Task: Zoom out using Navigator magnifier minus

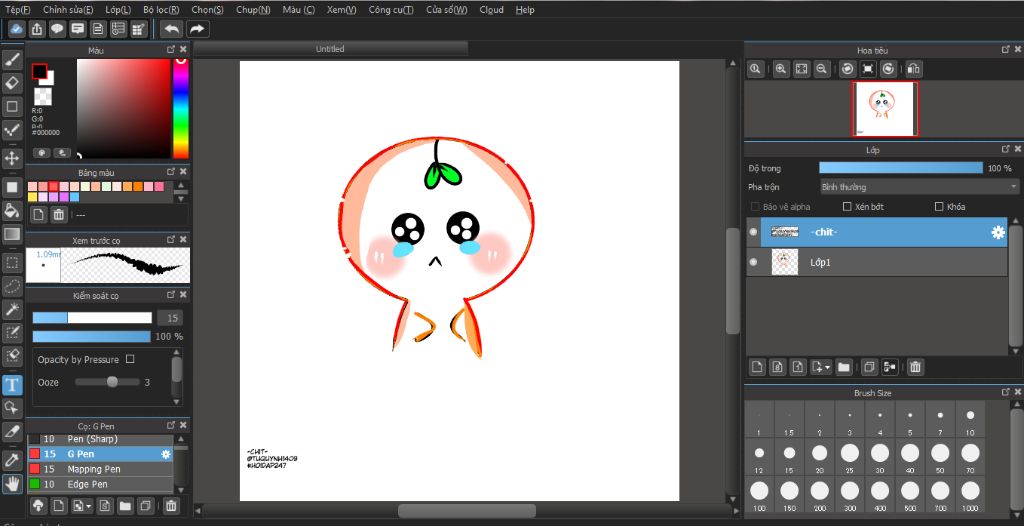Action: coord(822,69)
